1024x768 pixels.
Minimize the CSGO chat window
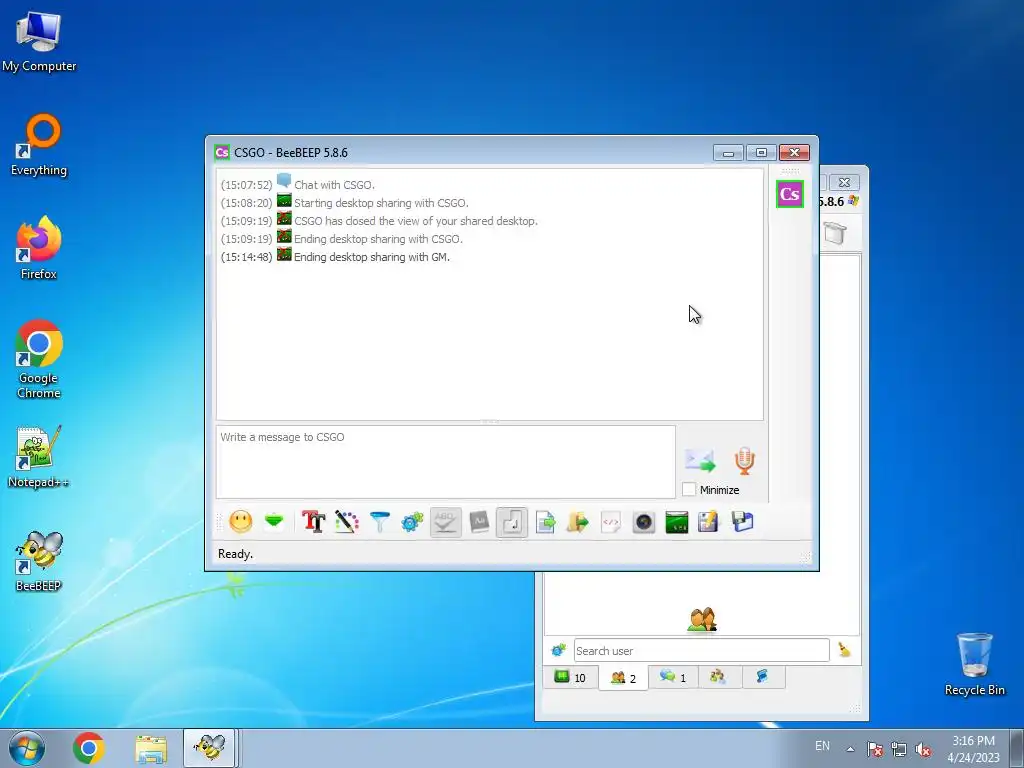click(728, 153)
